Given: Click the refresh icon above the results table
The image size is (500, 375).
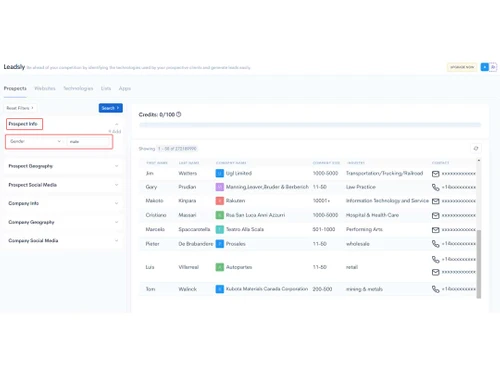Looking at the screenshot, I should click(x=476, y=148).
